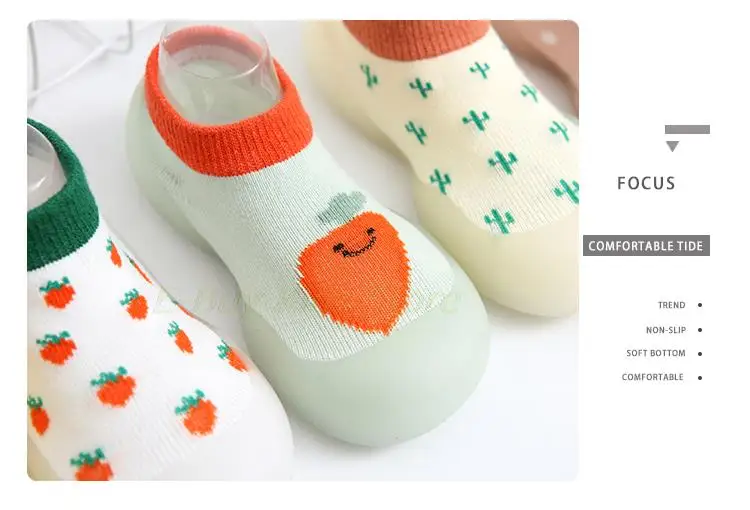The width and height of the screenshot is (750, 510).
Task: Click the bullet dot next to SOFT BOTTOM
Action: click(x=700, y=354)
